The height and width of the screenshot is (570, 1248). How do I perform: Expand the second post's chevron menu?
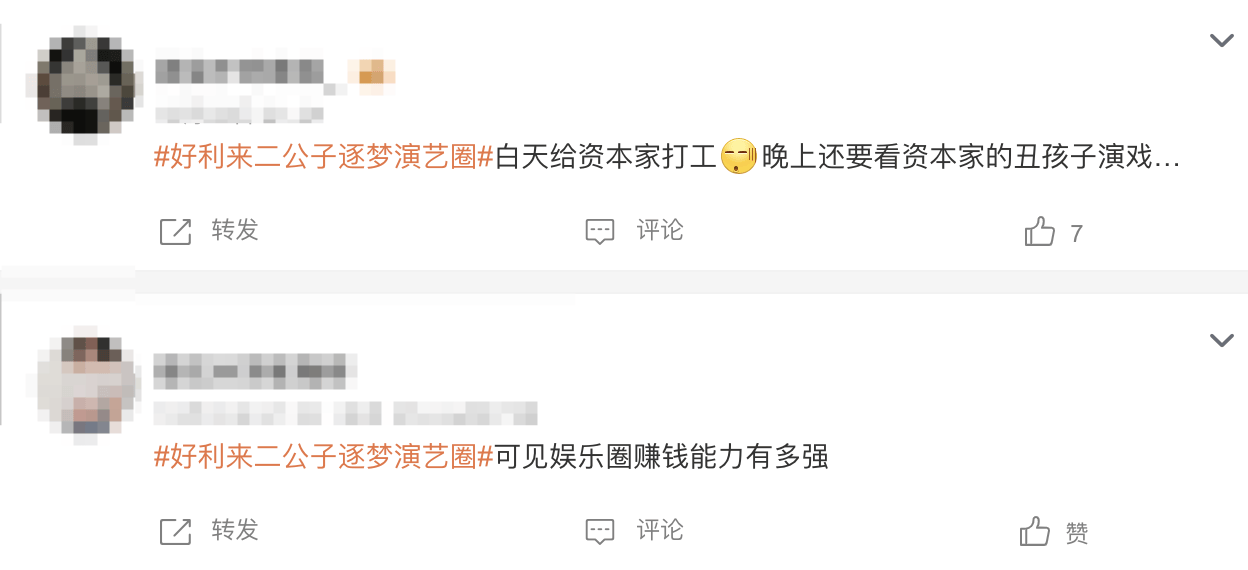(1221, 340)
